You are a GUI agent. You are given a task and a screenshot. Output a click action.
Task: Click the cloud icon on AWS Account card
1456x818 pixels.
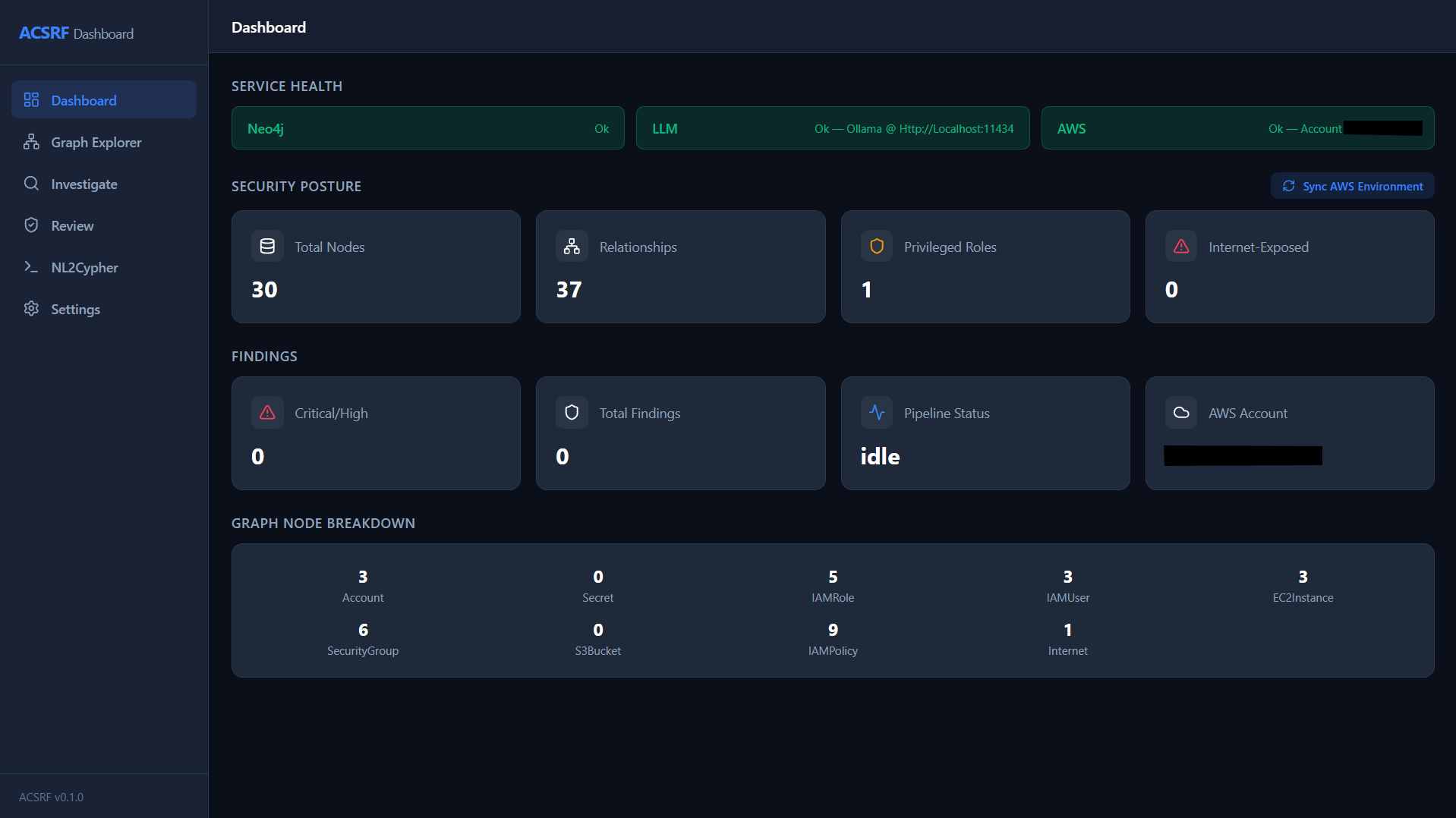coord(1181,413)
